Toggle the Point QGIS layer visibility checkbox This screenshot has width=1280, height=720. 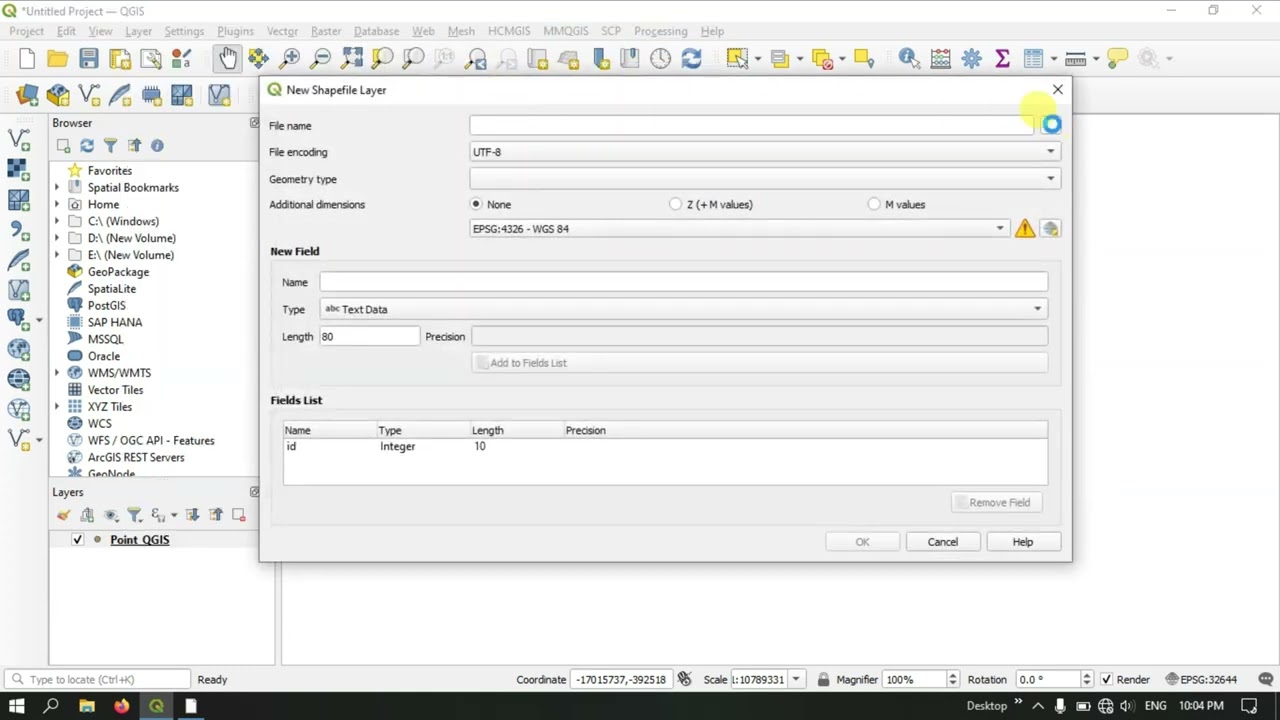(77, 540)
